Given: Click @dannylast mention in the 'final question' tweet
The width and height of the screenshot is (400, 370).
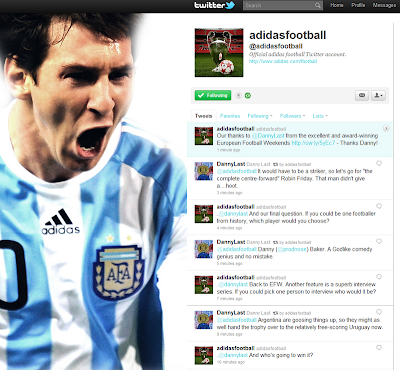Looking at the screenshot, I should [233, 214].
